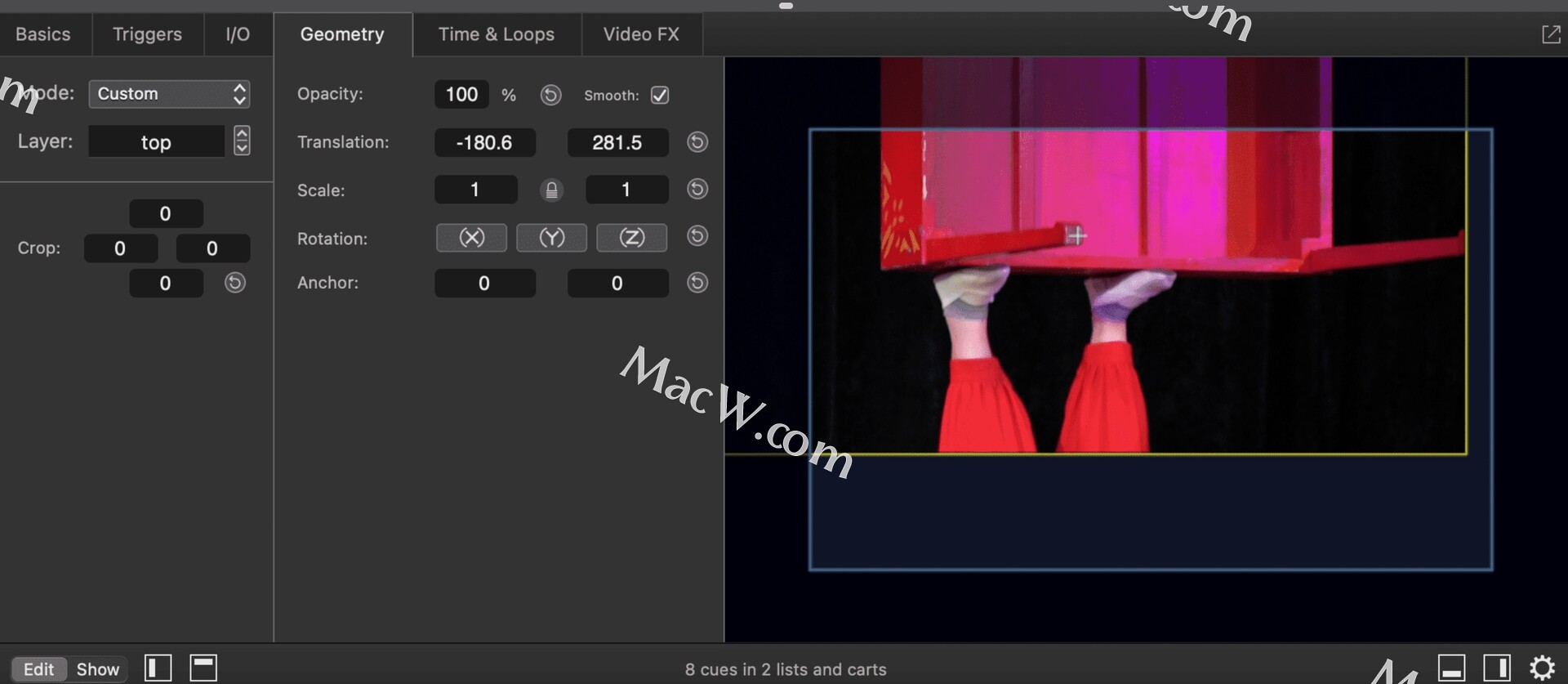This screenshot has height=684, width=1568.
Task: Toggle the top panel layout icon
Action: [203, 668]
